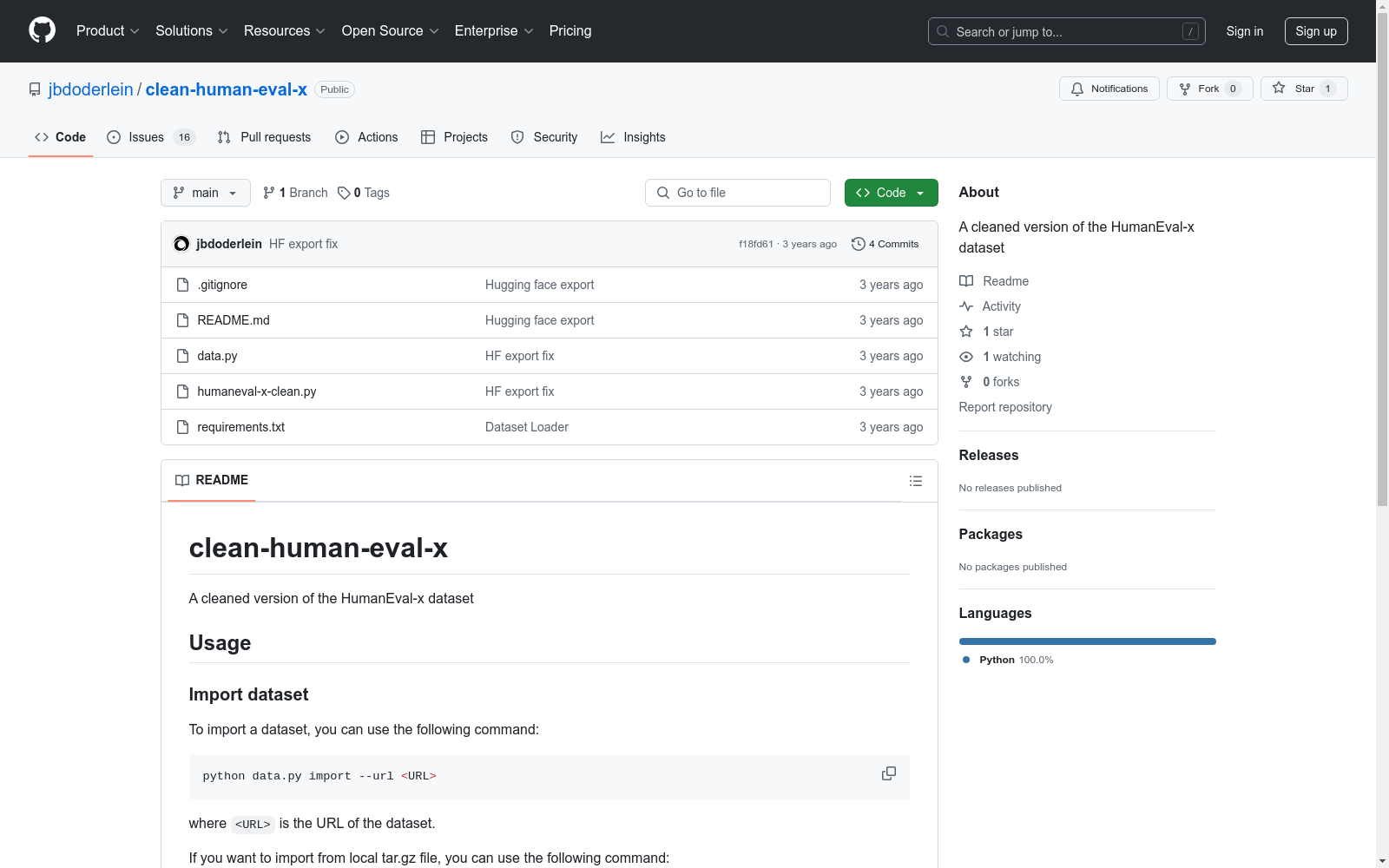Copy the python data.py import command
This screenshot has width=1389, height=868.
tap(889, 773)
